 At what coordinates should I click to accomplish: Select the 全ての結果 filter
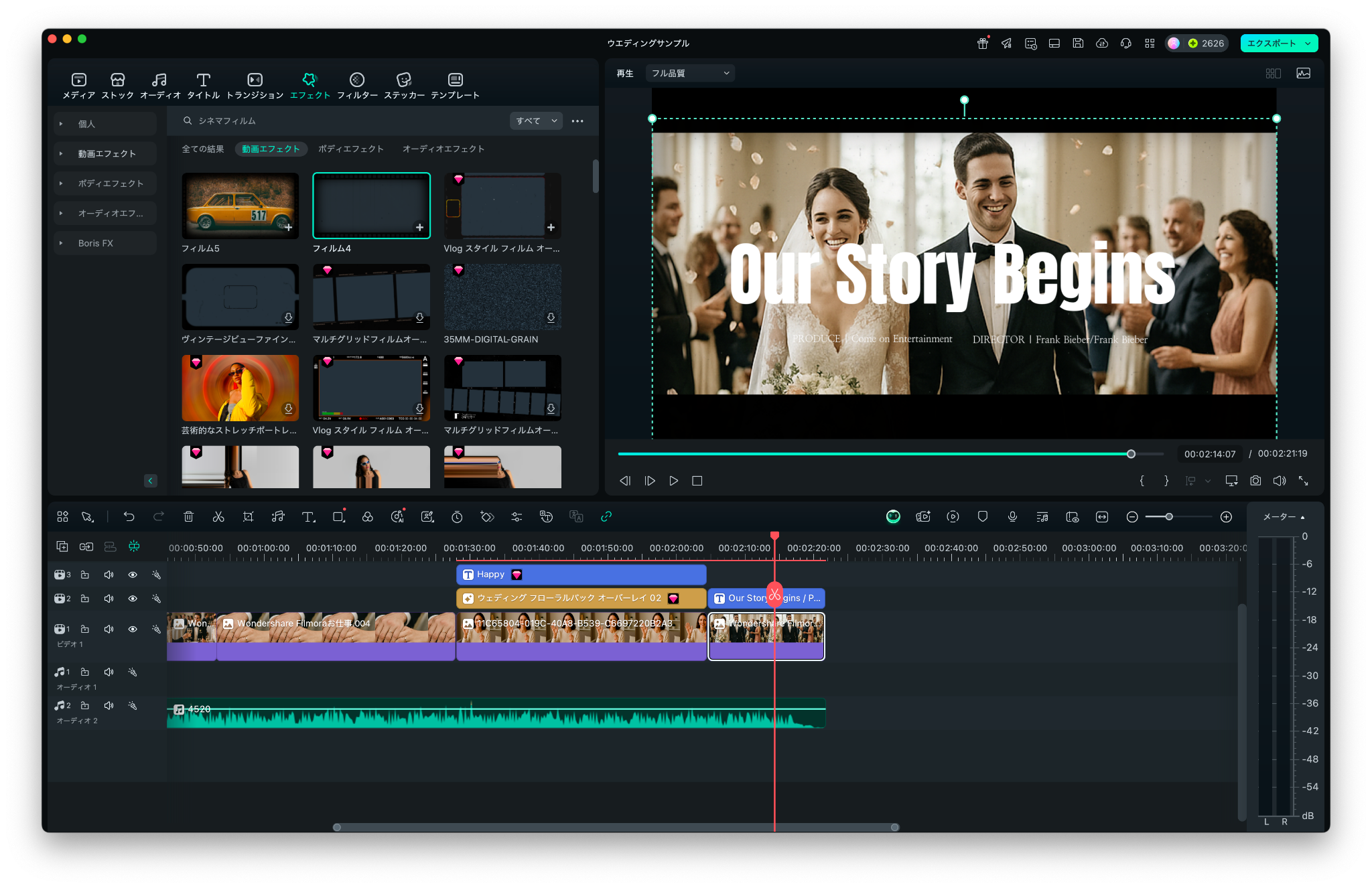tap(203, 149)
